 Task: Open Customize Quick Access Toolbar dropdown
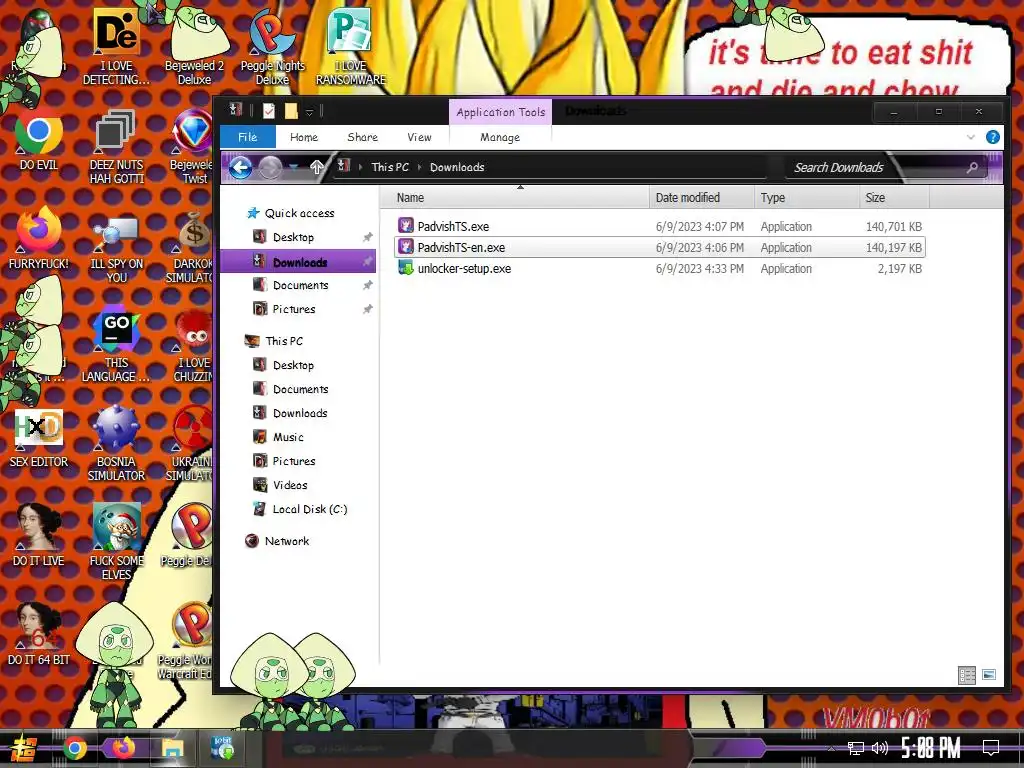310,112
